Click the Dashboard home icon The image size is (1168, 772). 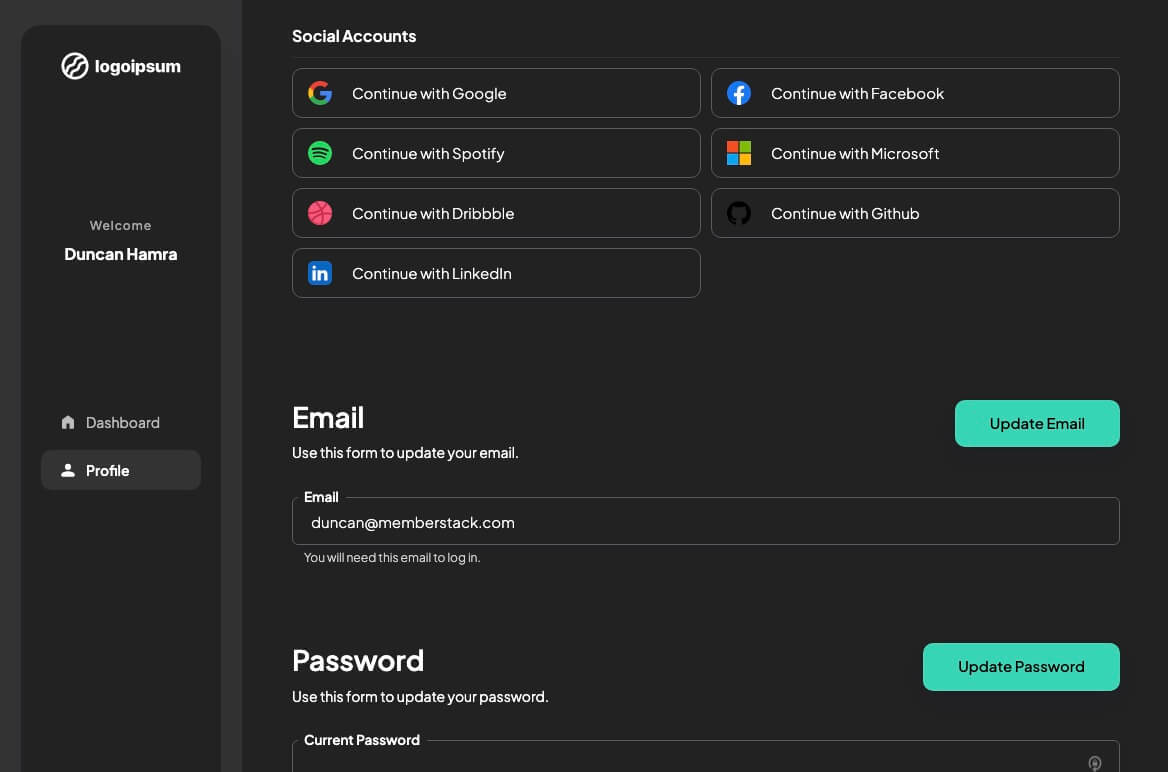click(x=68, y=423)
